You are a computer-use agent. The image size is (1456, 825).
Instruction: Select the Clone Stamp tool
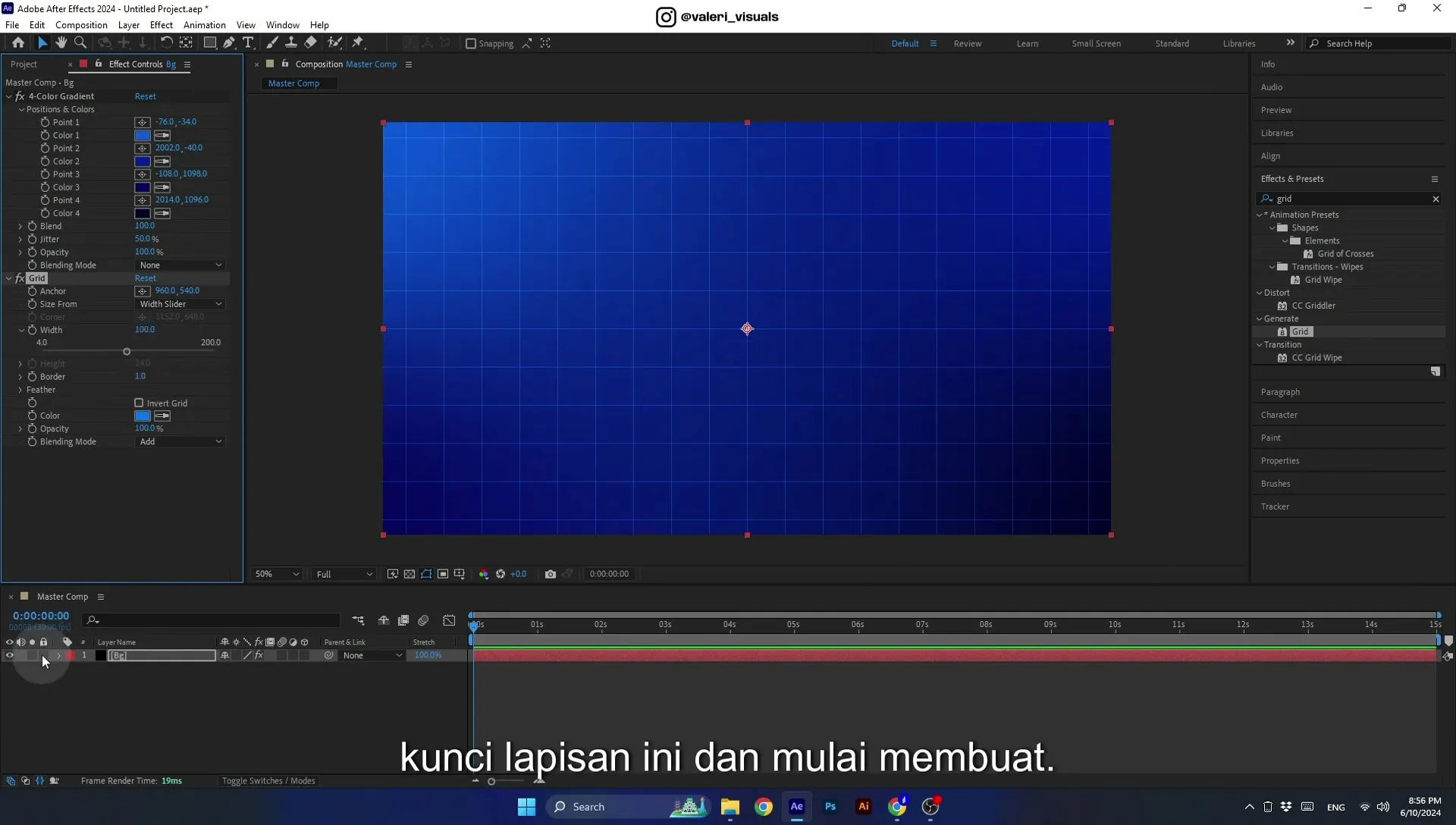pyautogui.click(x=291, y=43)
